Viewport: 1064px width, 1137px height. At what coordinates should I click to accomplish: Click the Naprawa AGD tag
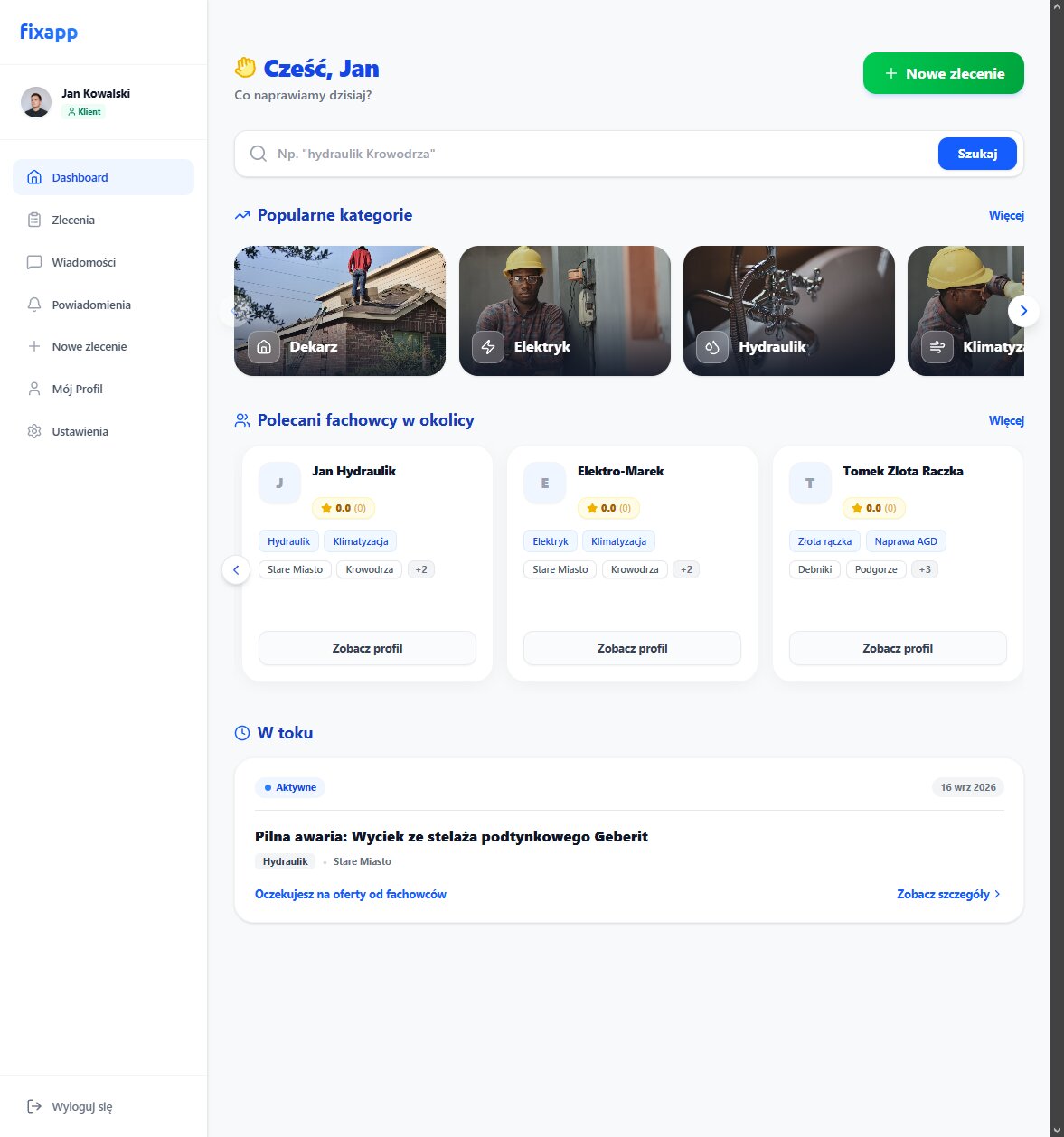tap(906, 541)
